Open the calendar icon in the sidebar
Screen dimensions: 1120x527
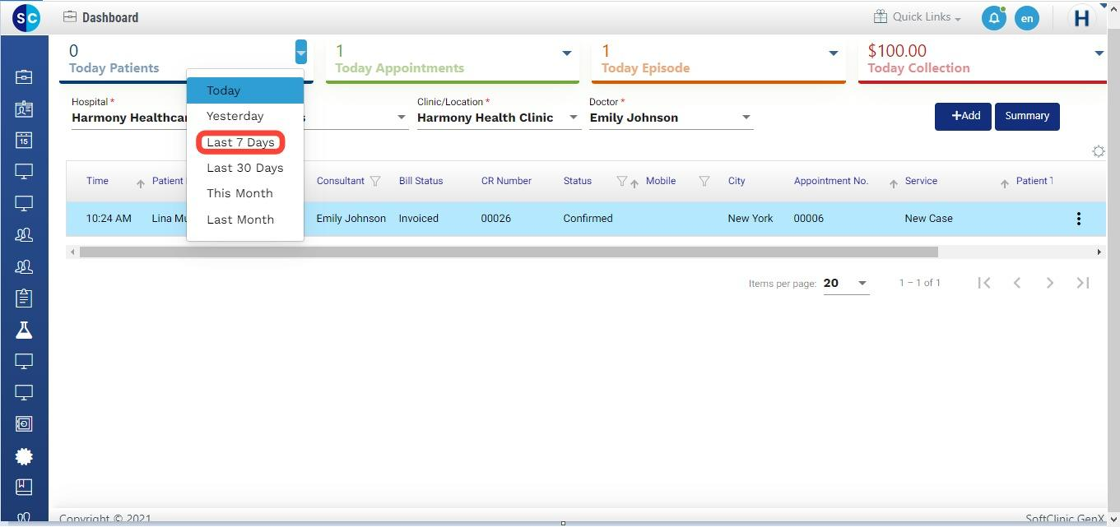(x=24, y=140)
